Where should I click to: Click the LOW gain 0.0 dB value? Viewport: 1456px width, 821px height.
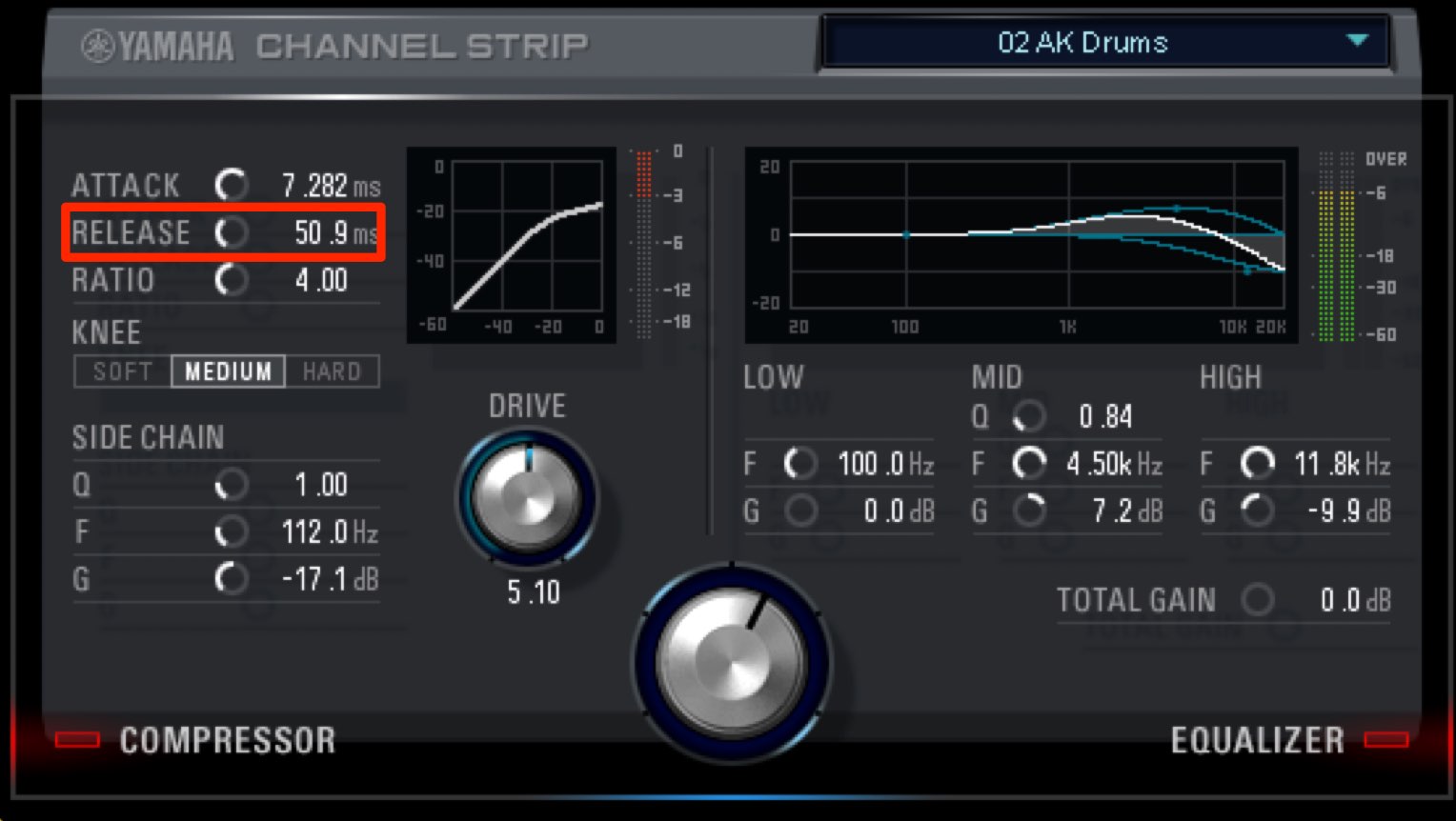click(899, 511)
